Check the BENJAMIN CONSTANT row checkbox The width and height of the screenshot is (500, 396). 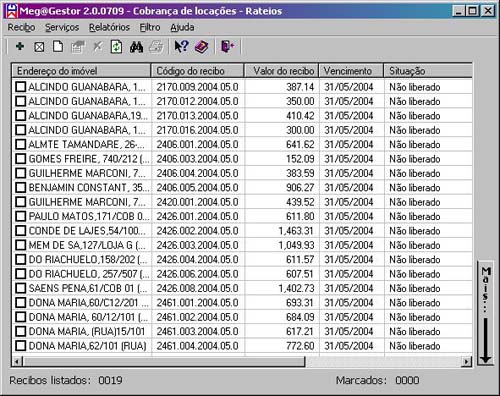[x=21, y=187]
